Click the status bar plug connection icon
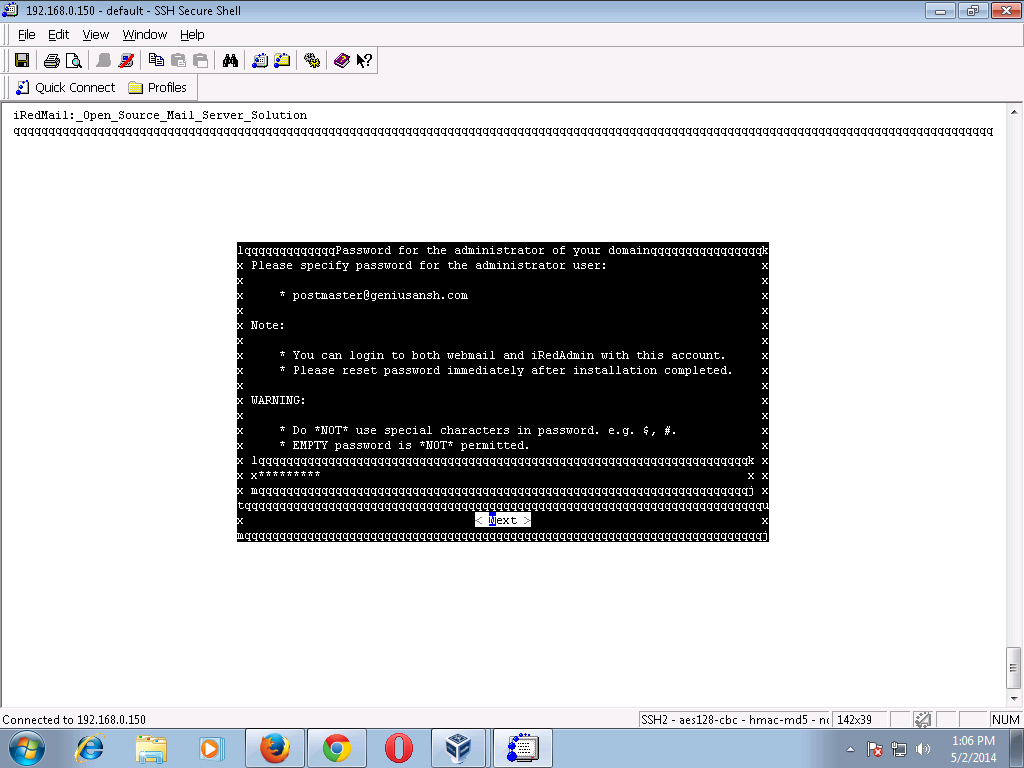 click(922, 720)
